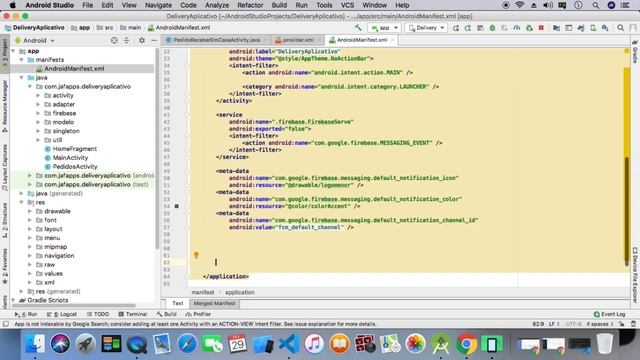This screenshot has height=360, width=640.
Task: Open Project panel settings gear
Action: [x=142, y=40]
